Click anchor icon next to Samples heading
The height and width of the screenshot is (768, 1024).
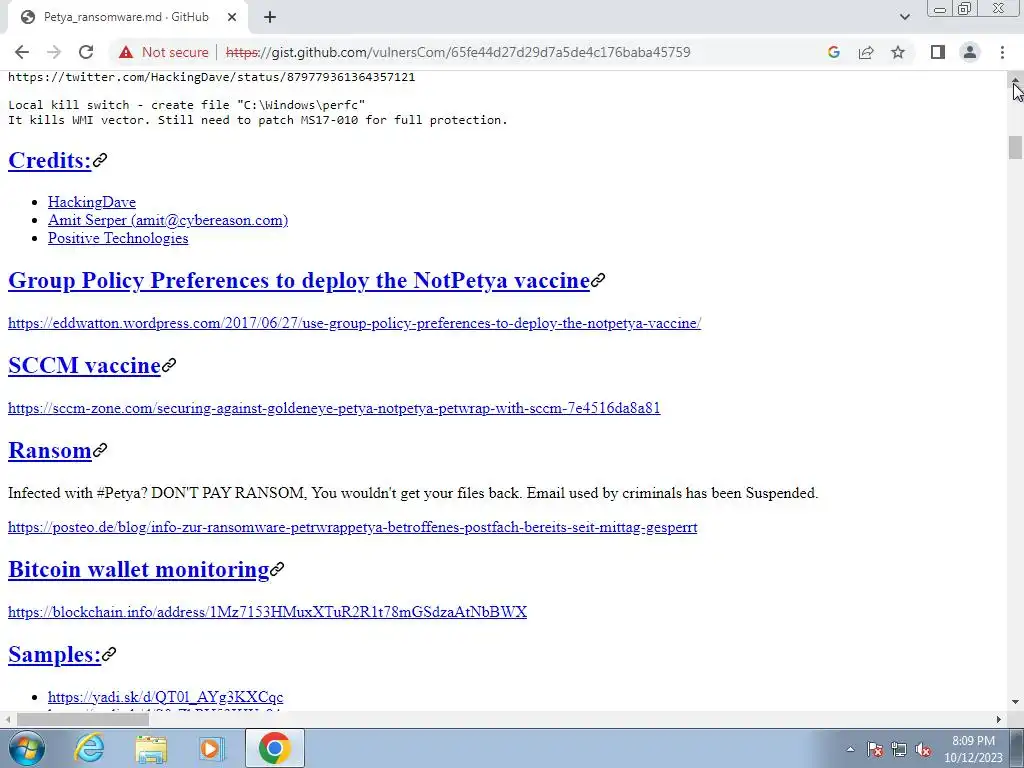click(108, 654)
